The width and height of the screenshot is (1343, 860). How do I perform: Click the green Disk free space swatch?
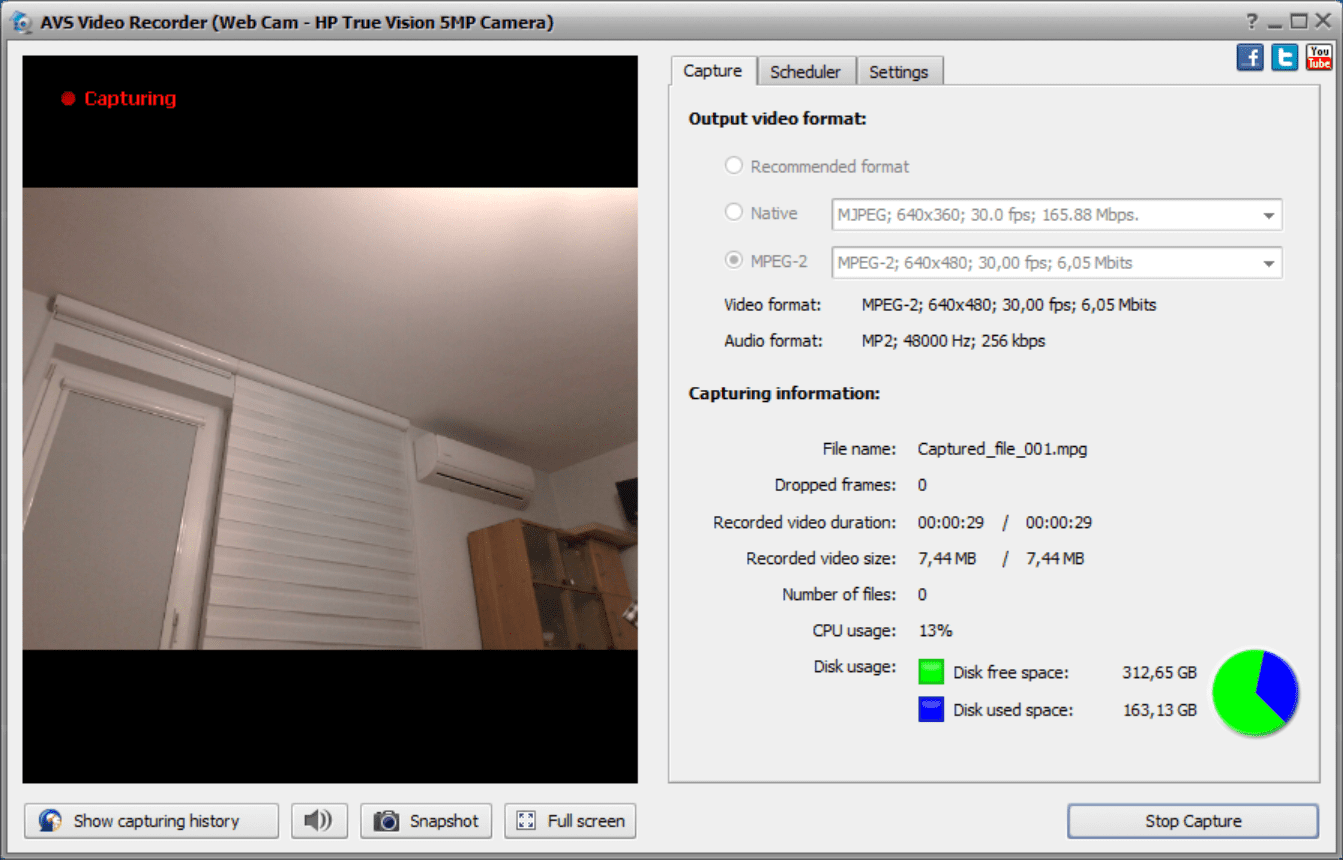pyautogui.click(x=931, y=672)
